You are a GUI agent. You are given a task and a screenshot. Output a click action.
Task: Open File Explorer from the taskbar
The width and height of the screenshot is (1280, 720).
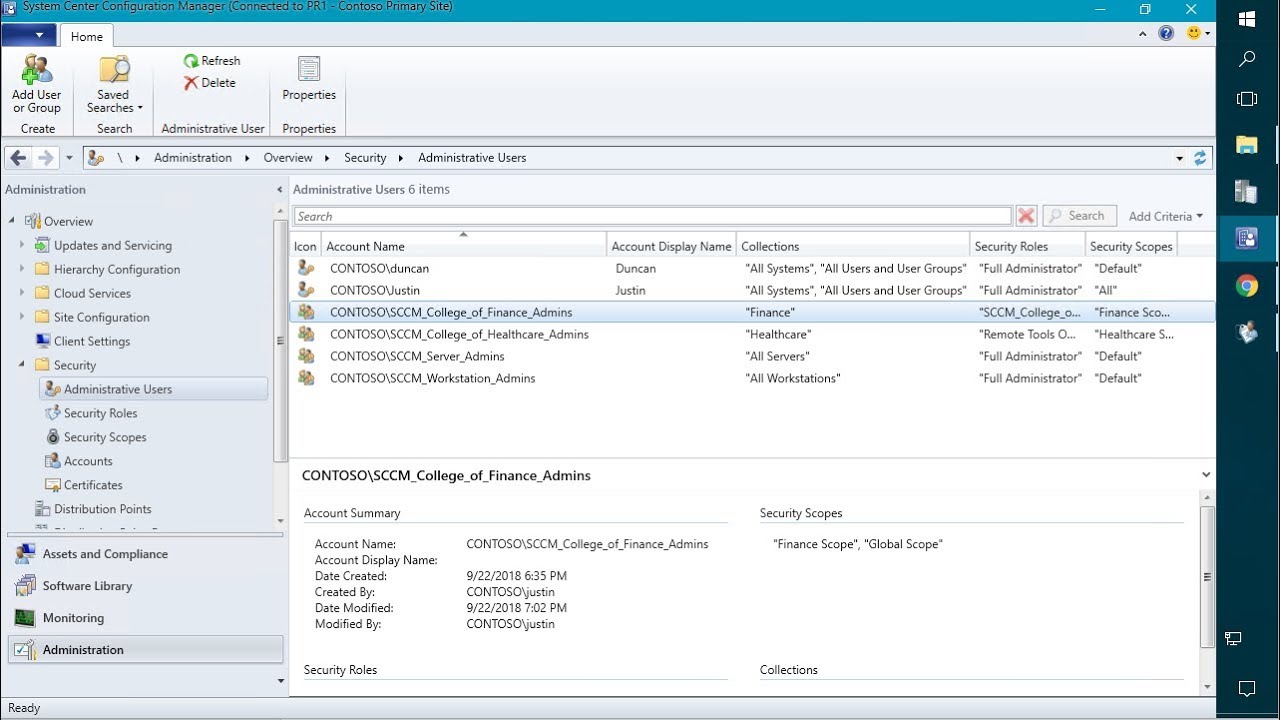[x=1247, y=146]
